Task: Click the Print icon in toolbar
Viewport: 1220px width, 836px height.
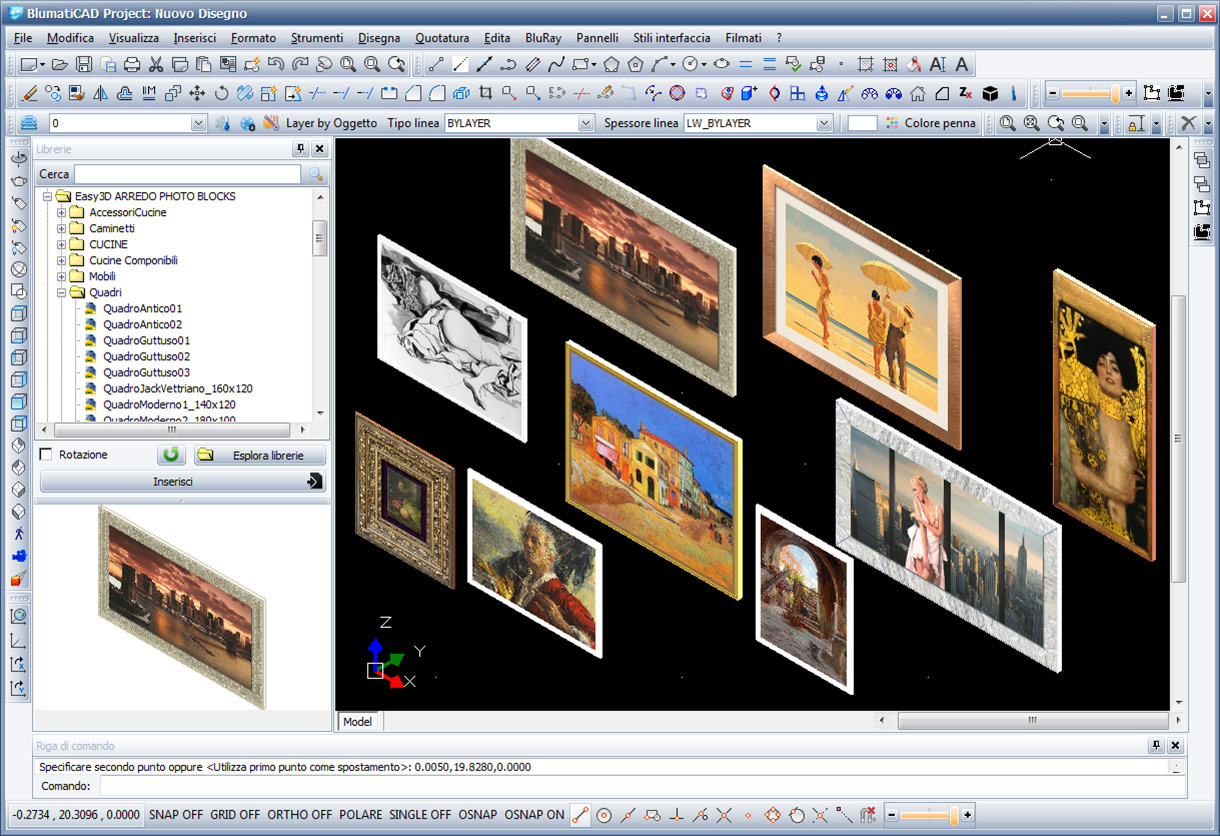Action: (x=132, y=65)
